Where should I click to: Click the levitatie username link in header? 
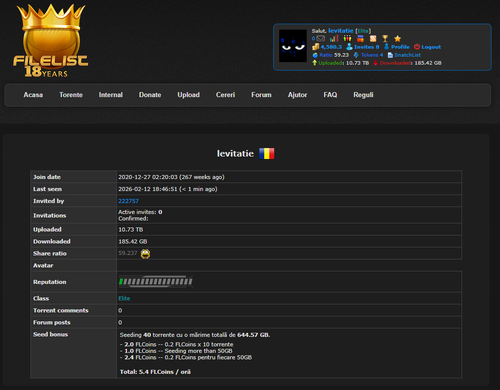click(341, 31)
